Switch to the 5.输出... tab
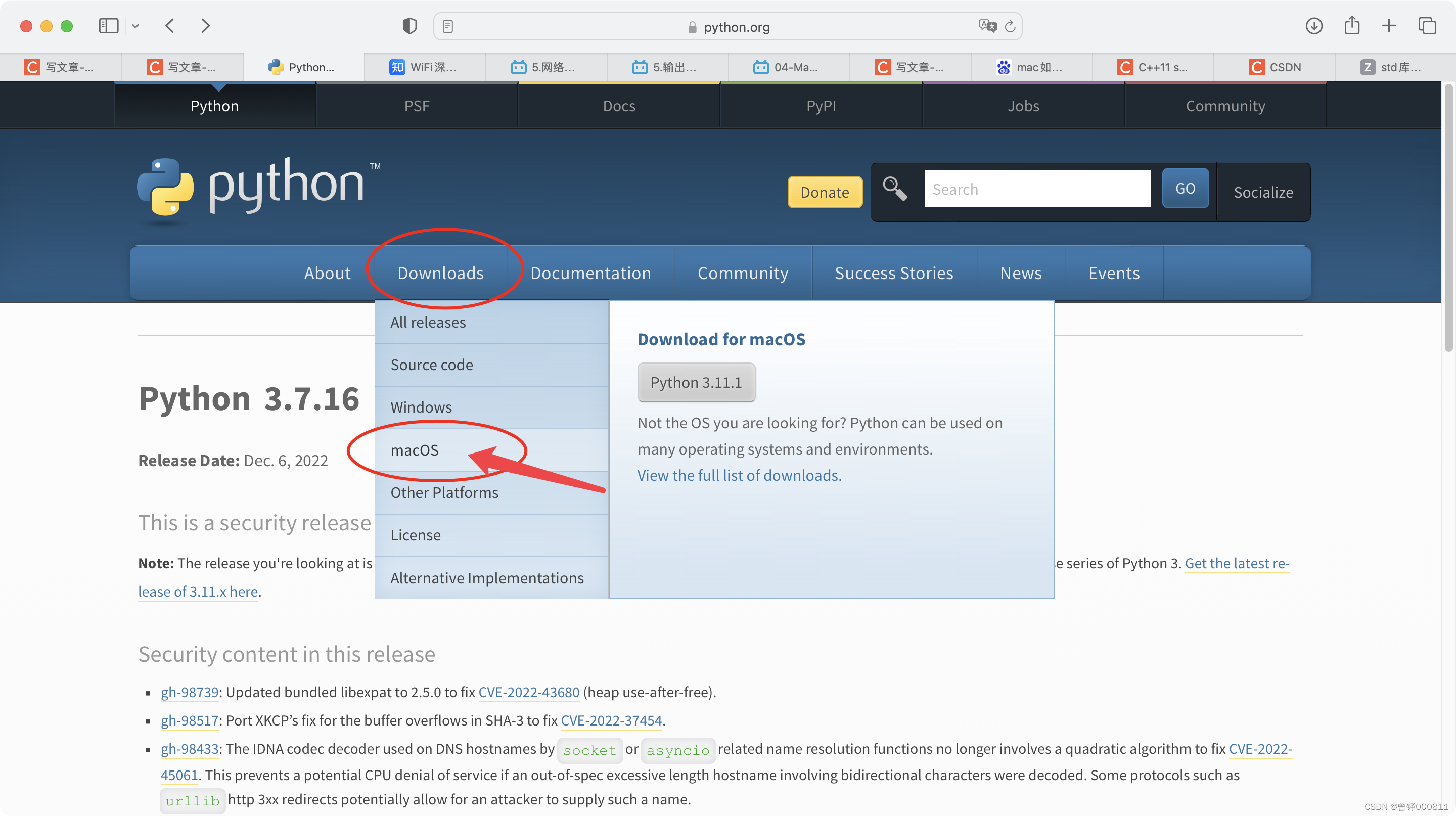Screen dimensions: 1456x816 coord(667,67)
